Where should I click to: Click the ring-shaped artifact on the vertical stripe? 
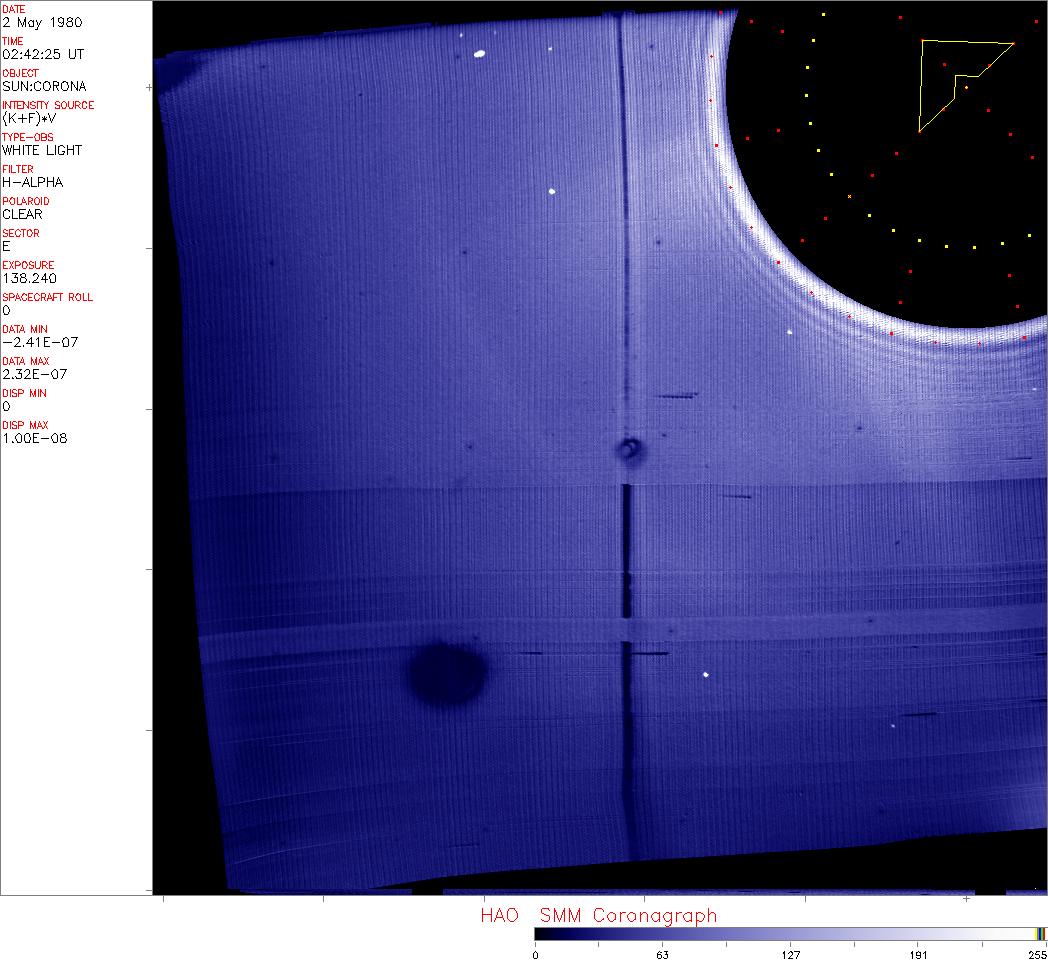[629, 449]
